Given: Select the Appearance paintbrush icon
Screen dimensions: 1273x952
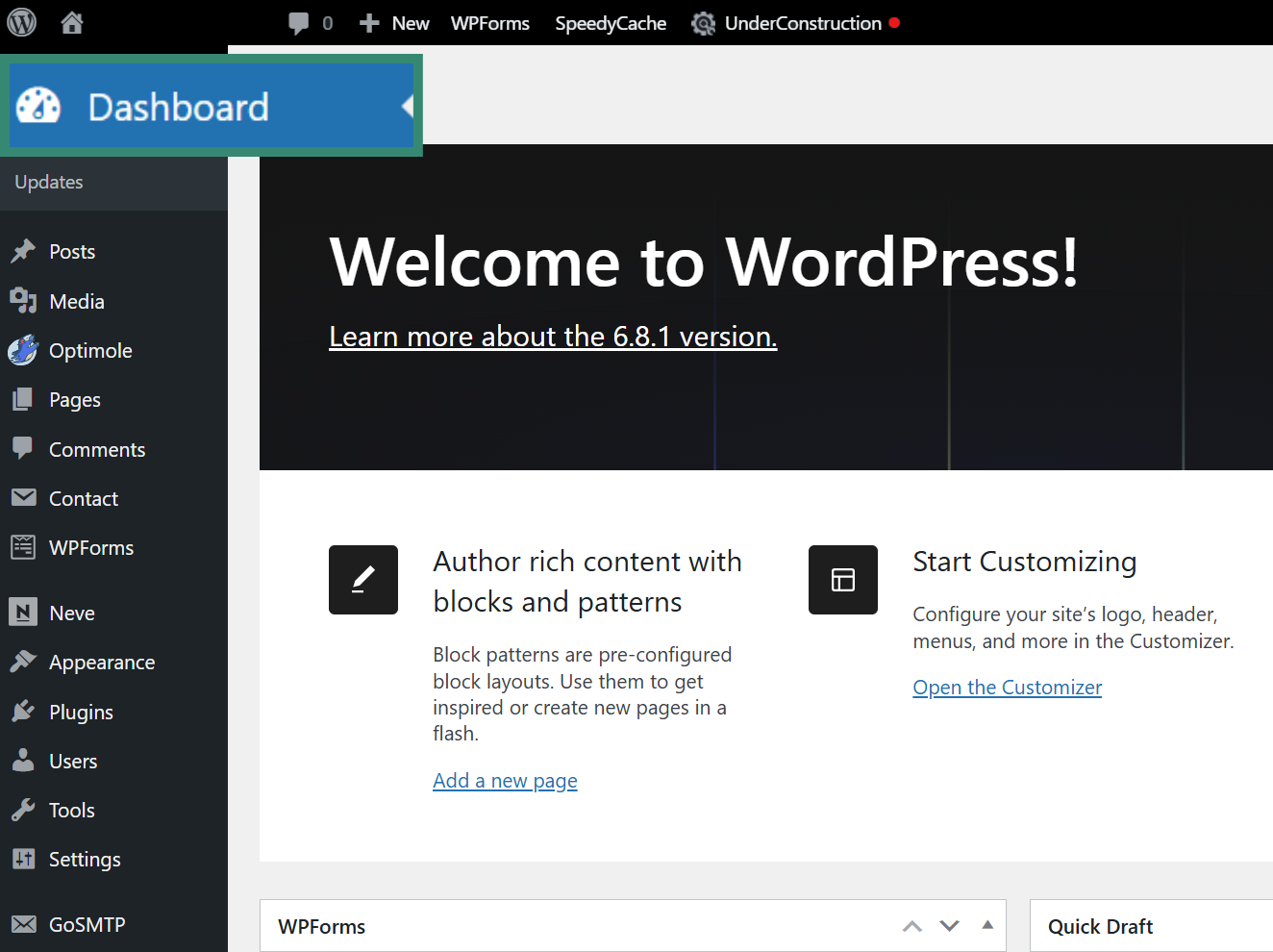Looking at the screenshot, I should pos(23,662).
